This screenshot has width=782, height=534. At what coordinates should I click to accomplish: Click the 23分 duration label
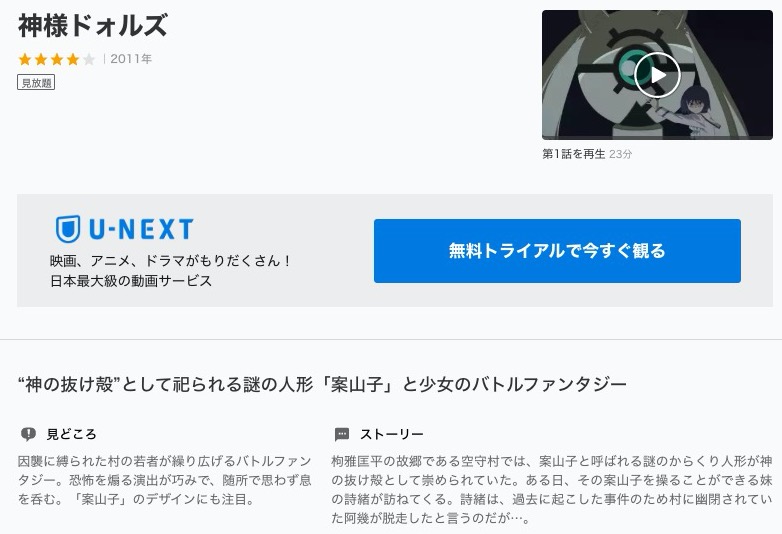[620, 154]
